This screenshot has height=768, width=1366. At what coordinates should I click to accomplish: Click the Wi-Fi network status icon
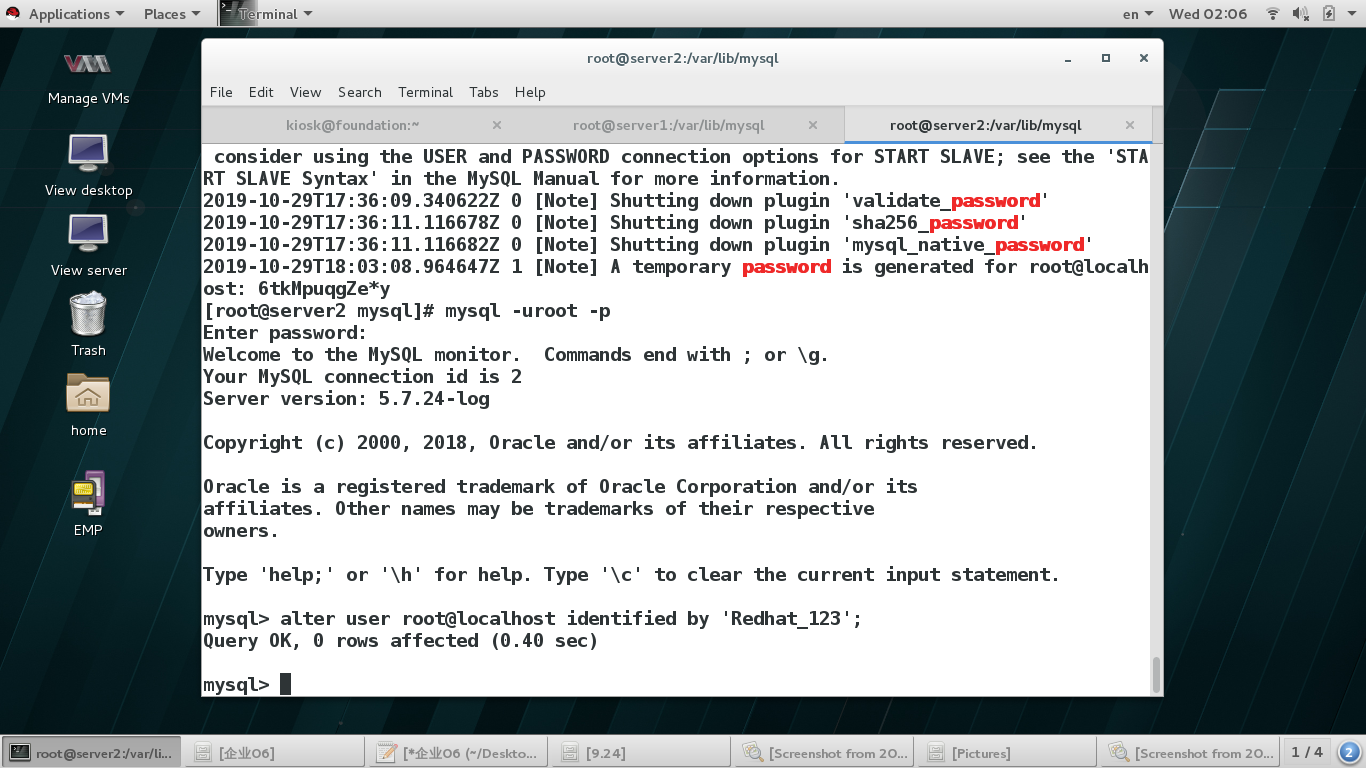pos(1273,14)
